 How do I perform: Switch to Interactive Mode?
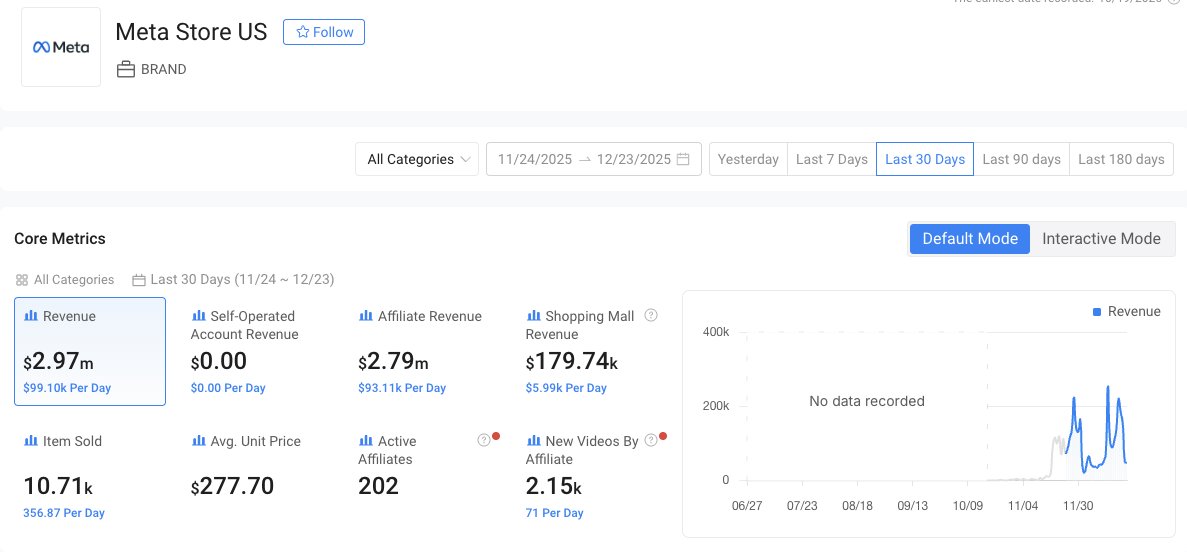click(1101, 239)
